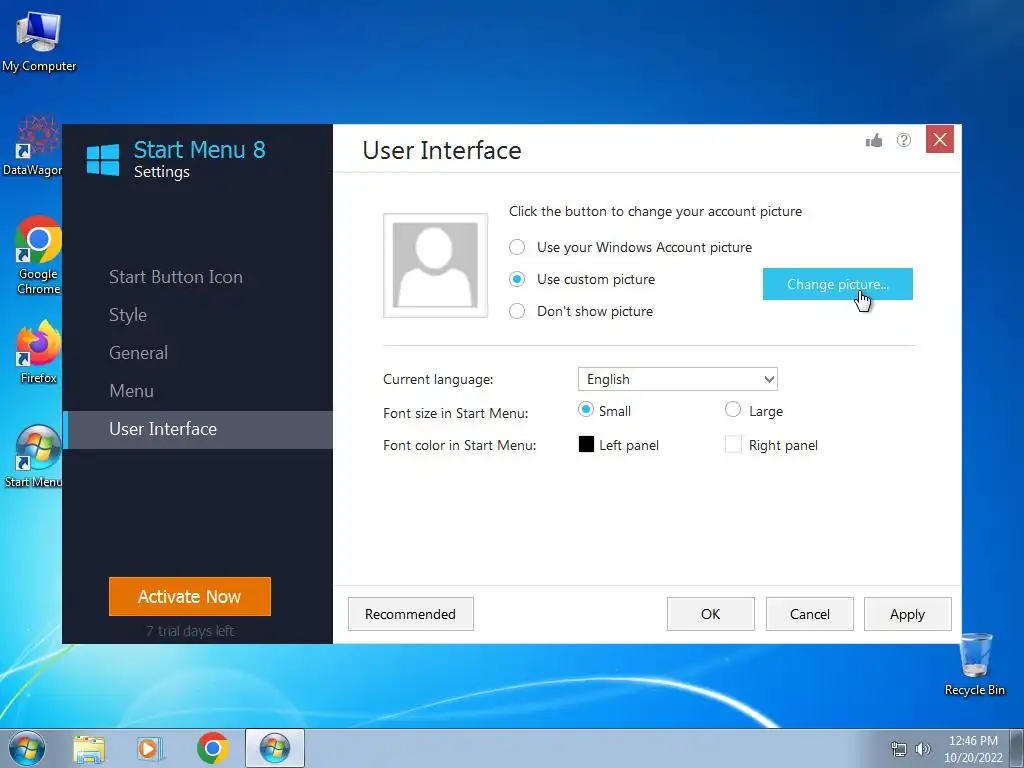The image size is (1024, 768).
Task: Open the network tray icon
Action: tap(899, 750)
